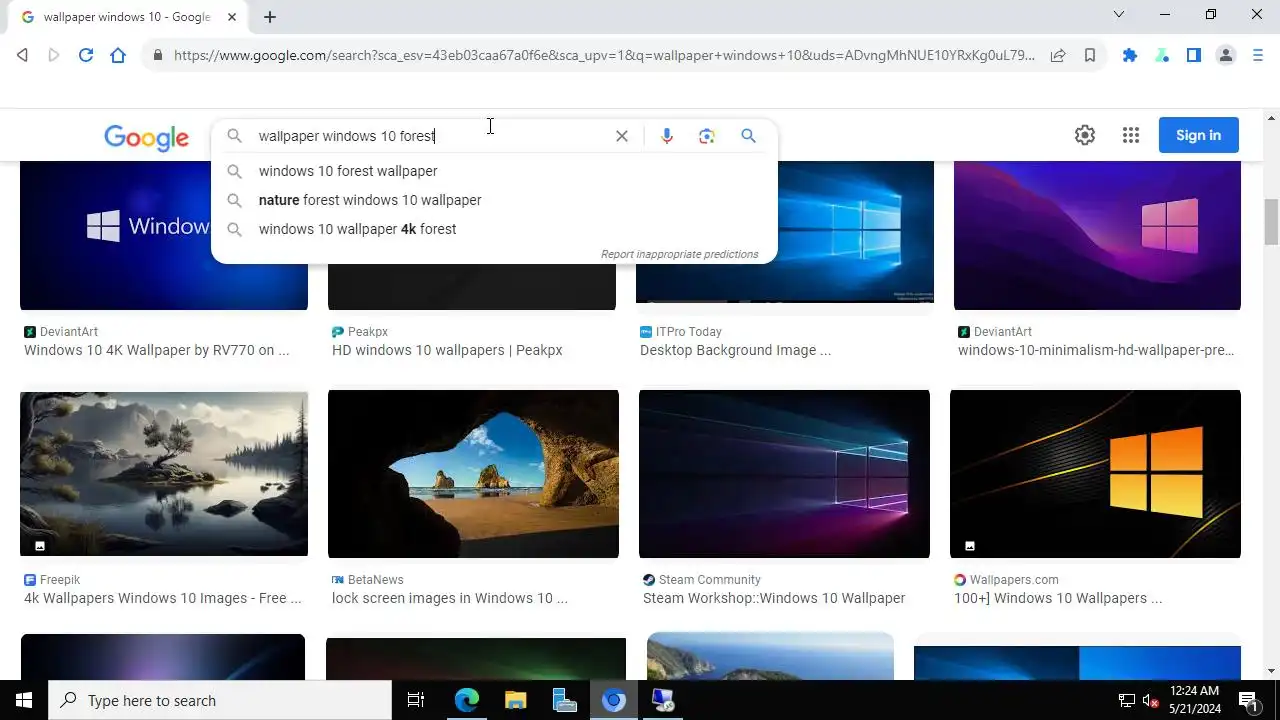Click the share page icon in address bar

pyautogui.click(x=1058, y=56)
